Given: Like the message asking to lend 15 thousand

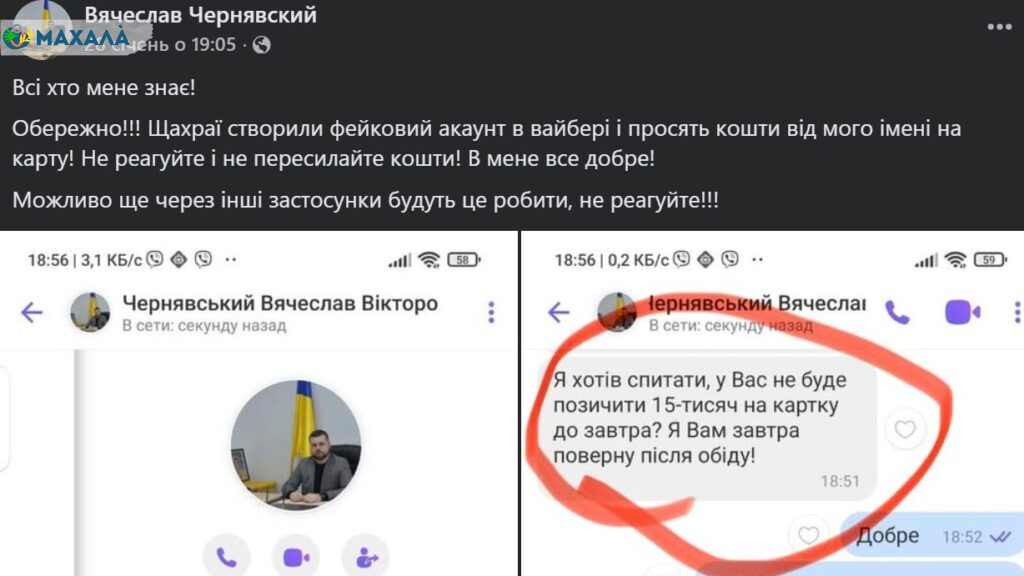Looking at the screenshot, I should (905, 429).
